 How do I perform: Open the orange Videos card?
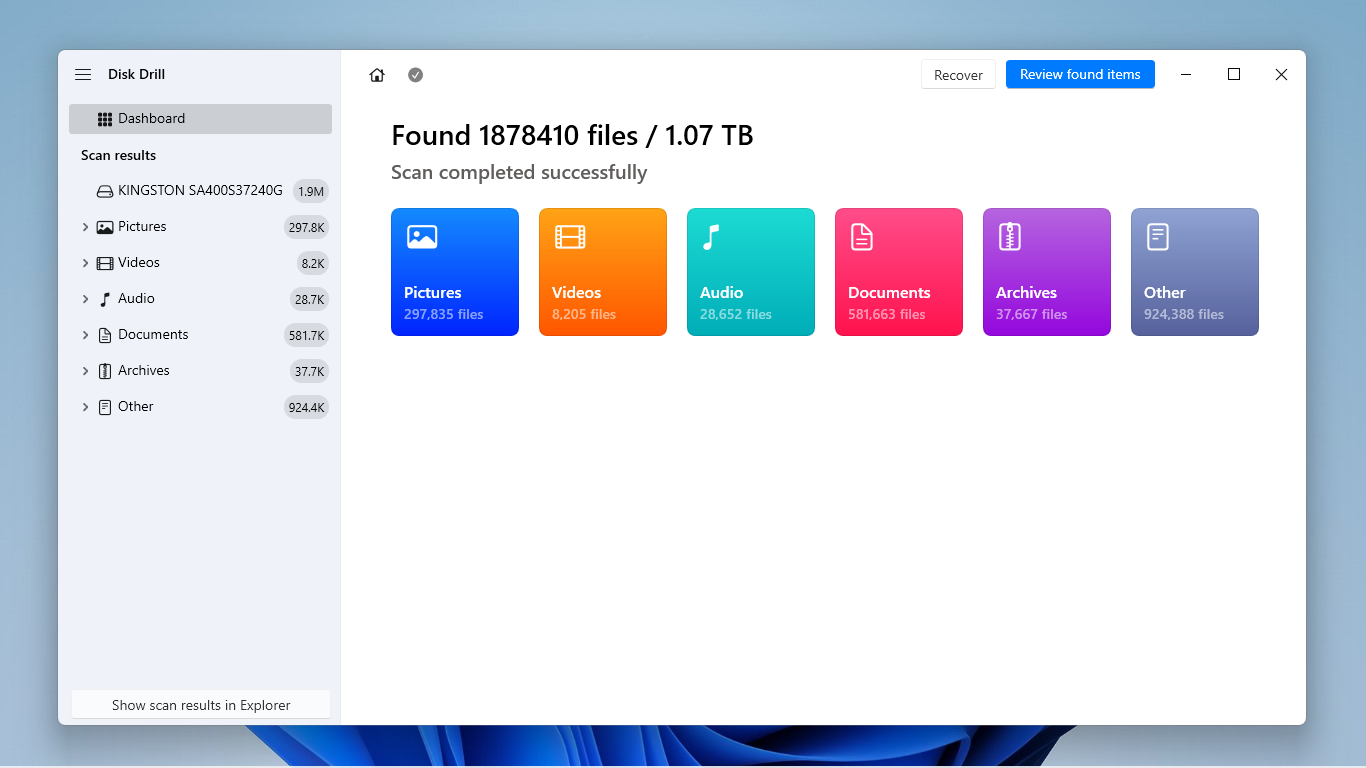pos(603,272)
